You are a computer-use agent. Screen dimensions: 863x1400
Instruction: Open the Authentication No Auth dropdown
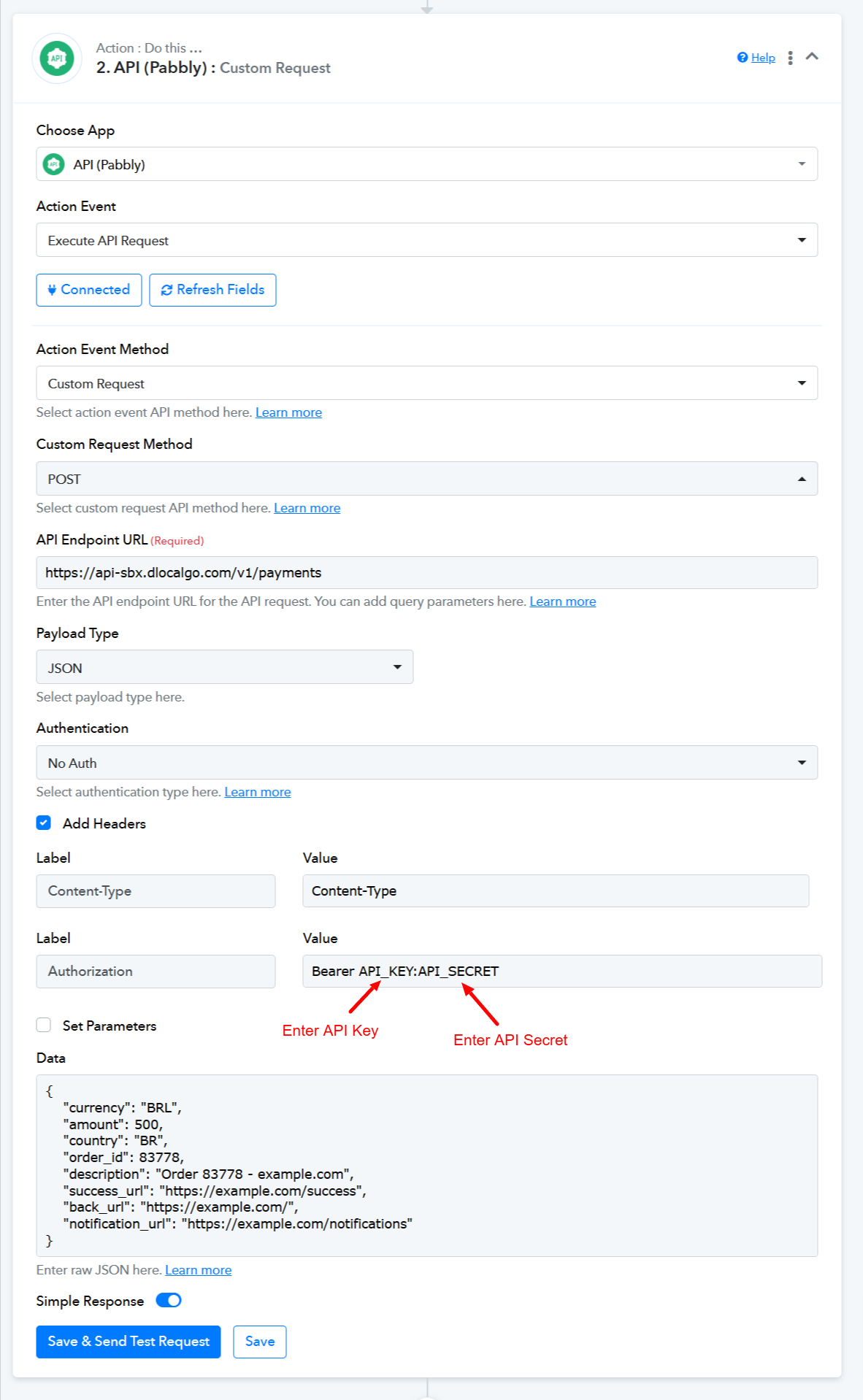[x=426, y=762]
